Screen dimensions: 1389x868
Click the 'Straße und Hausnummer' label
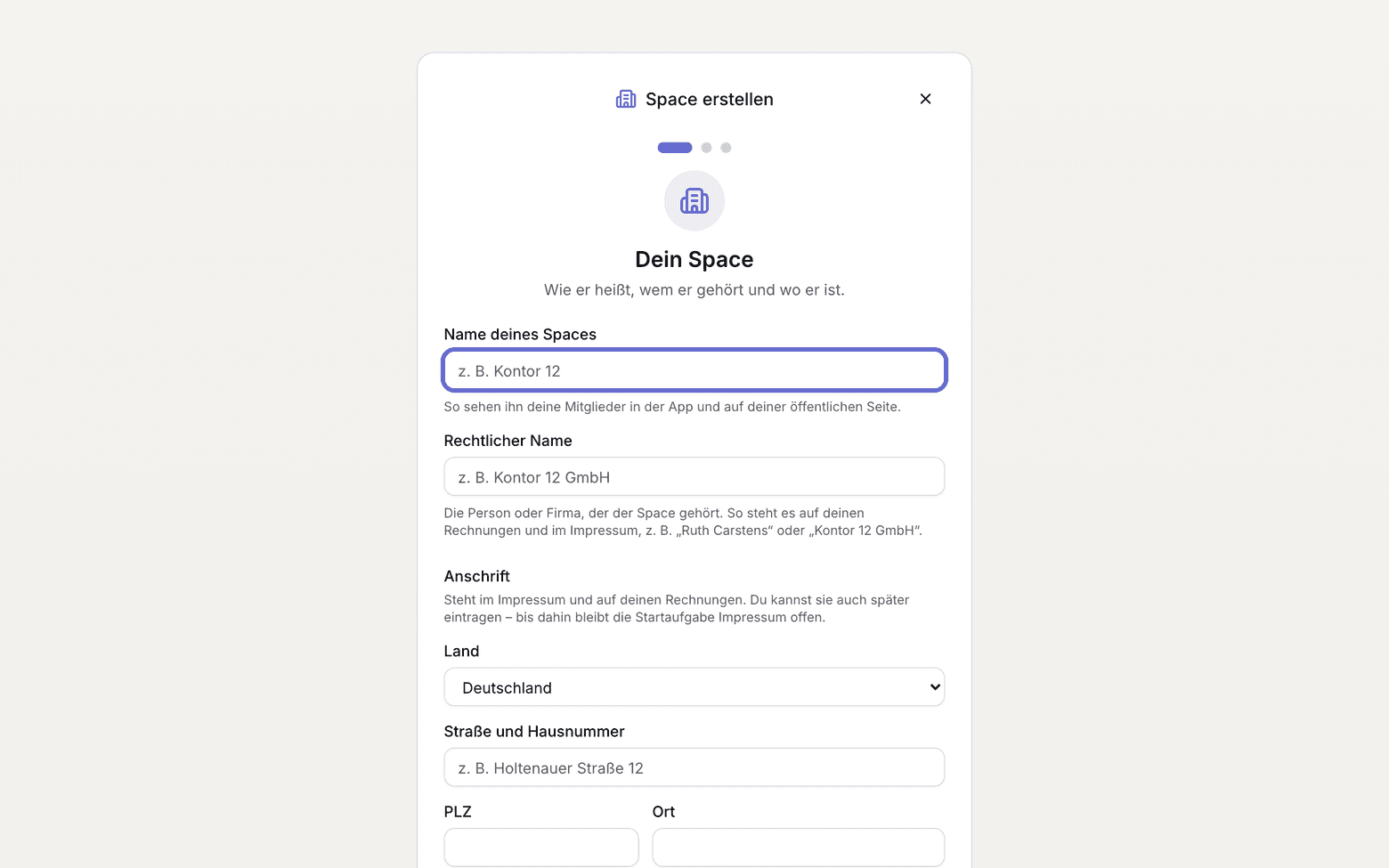click(x=534, y=732)
